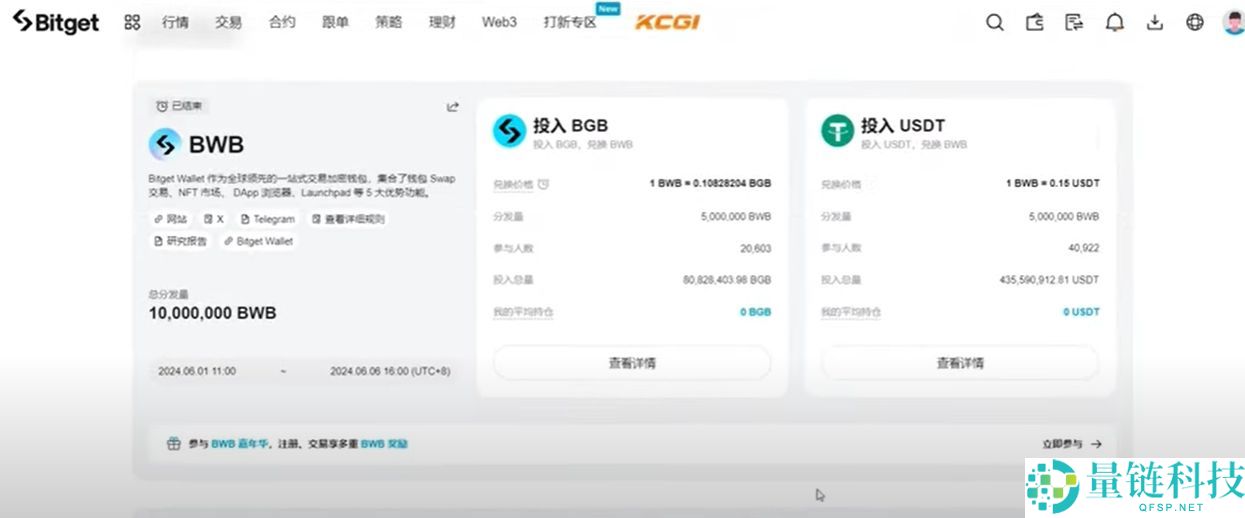The width and height of the screenshot is (1245, 518).
Task: Click 1 BWB = 0.15 USDT rate
Action: 1053,184
